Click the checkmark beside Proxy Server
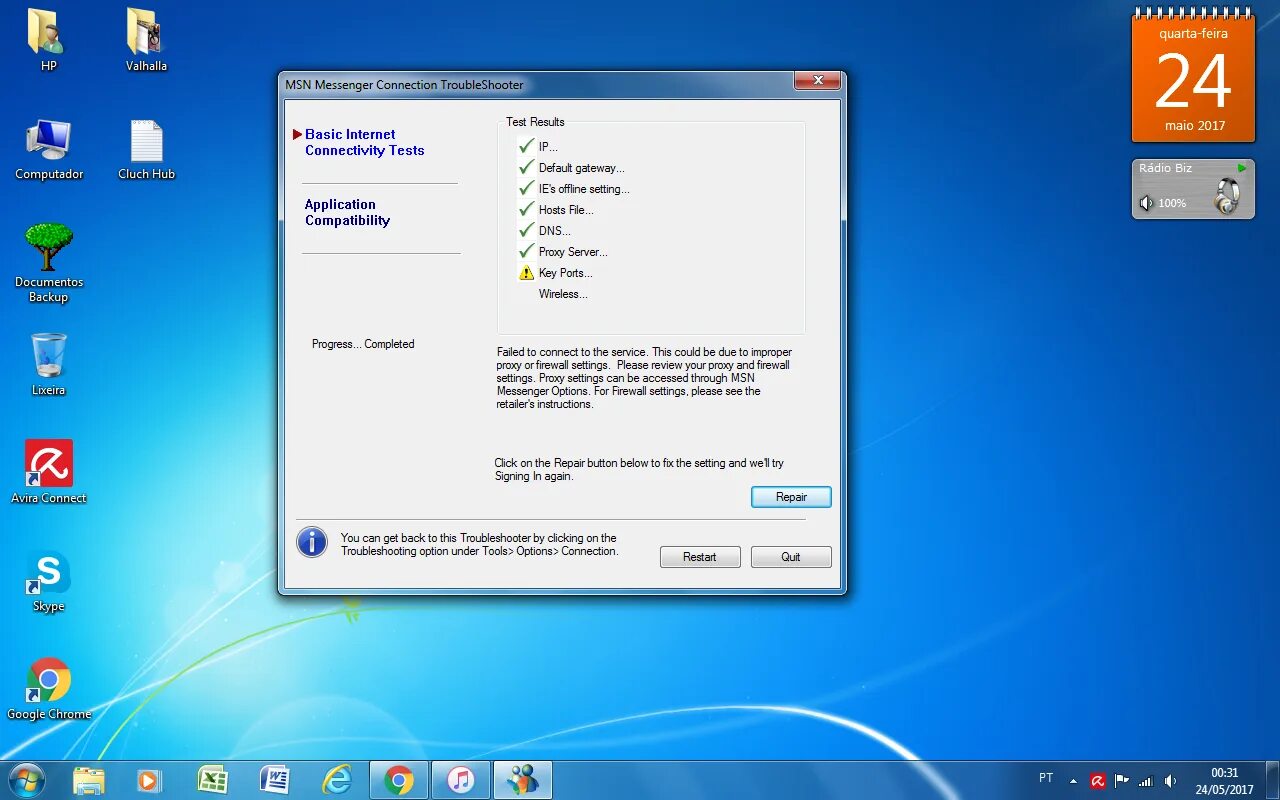1280x800 pixels. [x=527, y=251]
